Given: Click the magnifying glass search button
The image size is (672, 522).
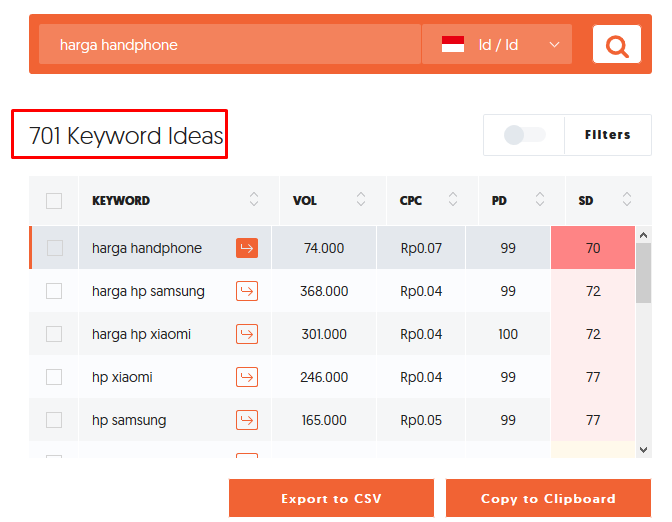Looking at the screenshot, I should (617, 45).
